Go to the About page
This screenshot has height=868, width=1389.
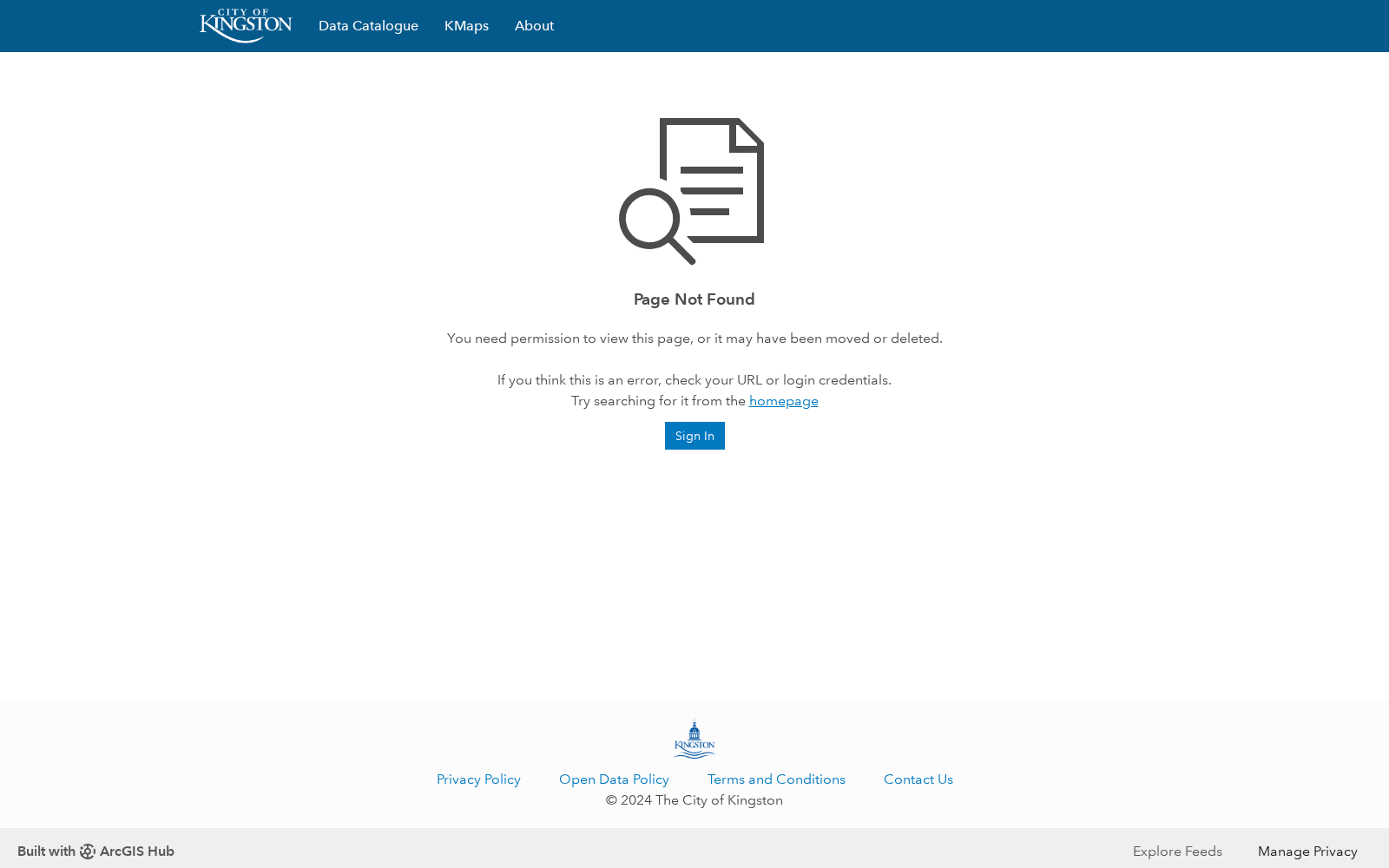(x=534, y=26)
